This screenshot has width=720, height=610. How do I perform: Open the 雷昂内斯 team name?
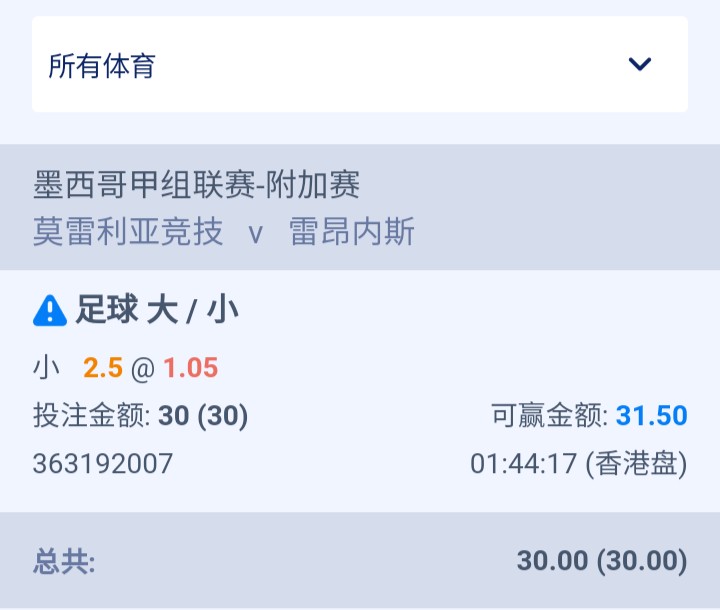click(352, 232)
